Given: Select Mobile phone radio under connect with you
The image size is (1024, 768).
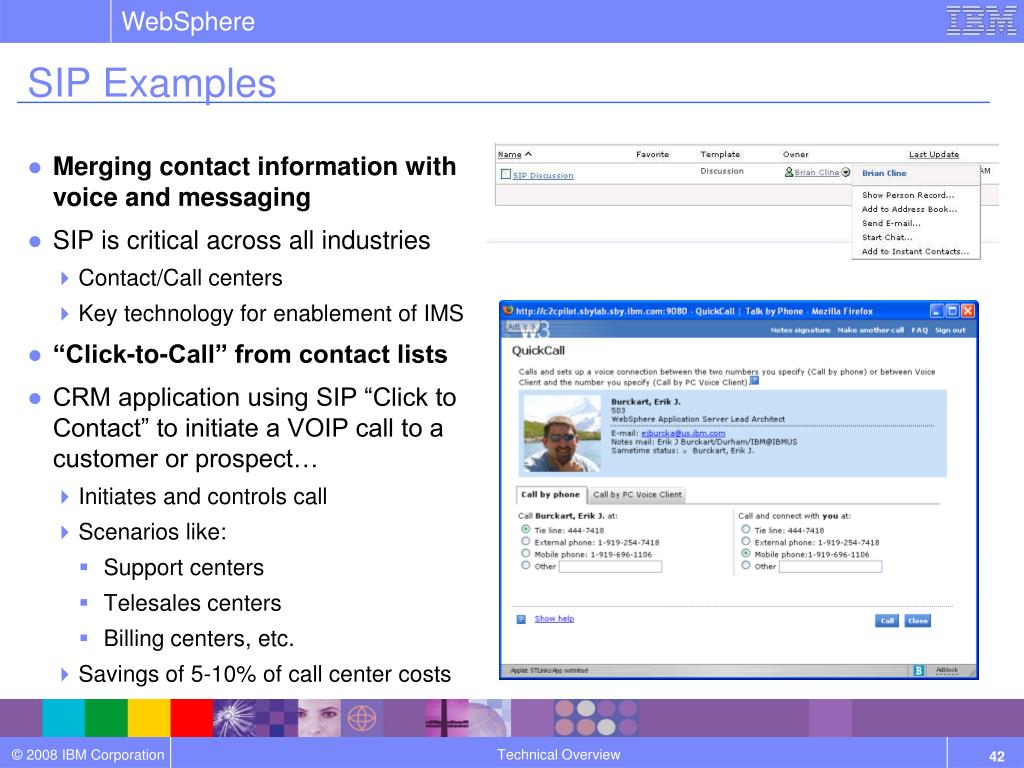Looking at the screenshot, I should (746, 554).
